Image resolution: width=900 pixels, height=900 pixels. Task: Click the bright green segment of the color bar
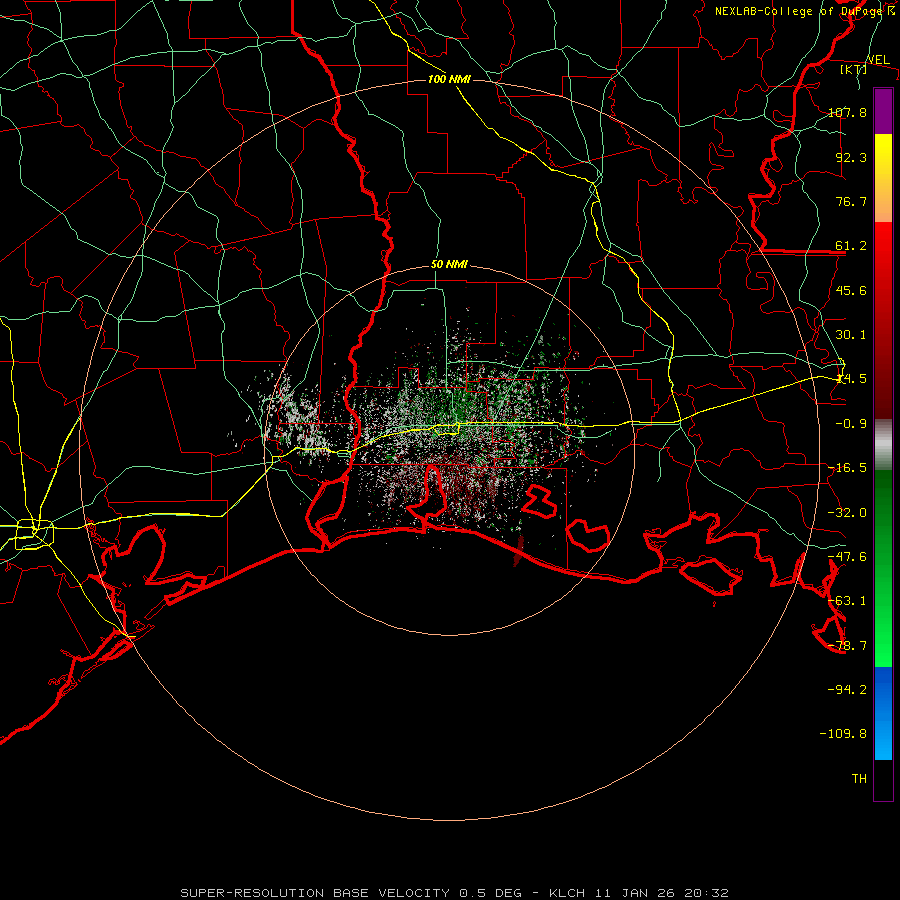pos(883,568)
